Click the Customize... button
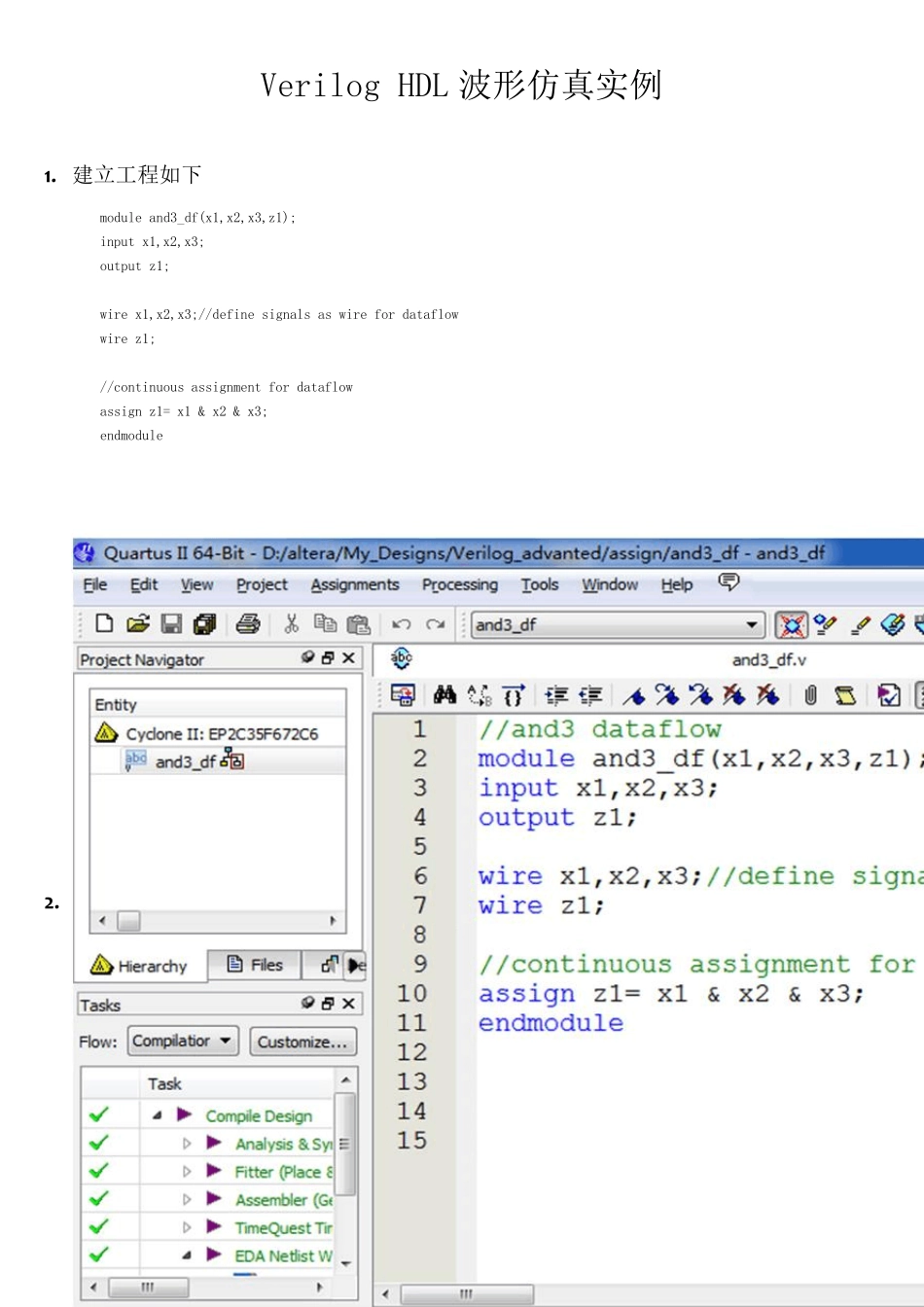 (x=302, y=1042)
